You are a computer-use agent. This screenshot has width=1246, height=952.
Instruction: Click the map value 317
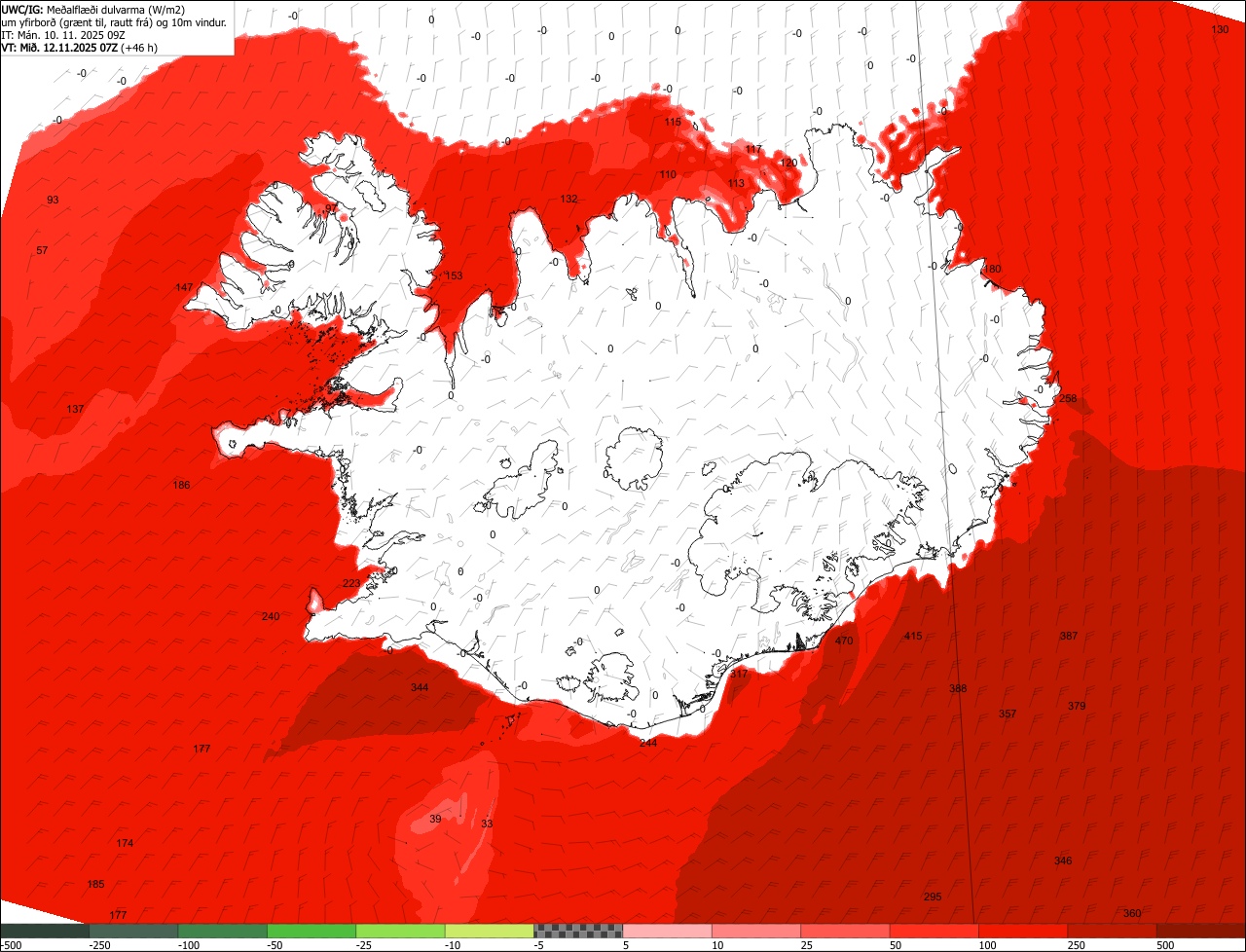pyautogui.click(x=740, y=675)
